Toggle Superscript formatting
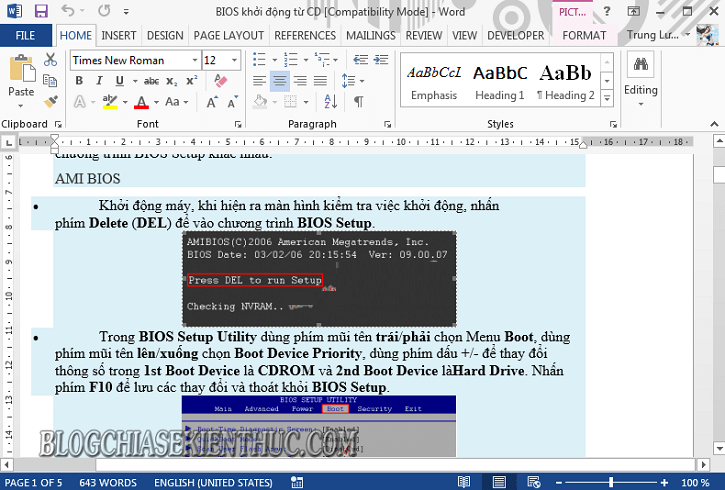The height and width of the screenshot is (490, 725). point(192,81)
